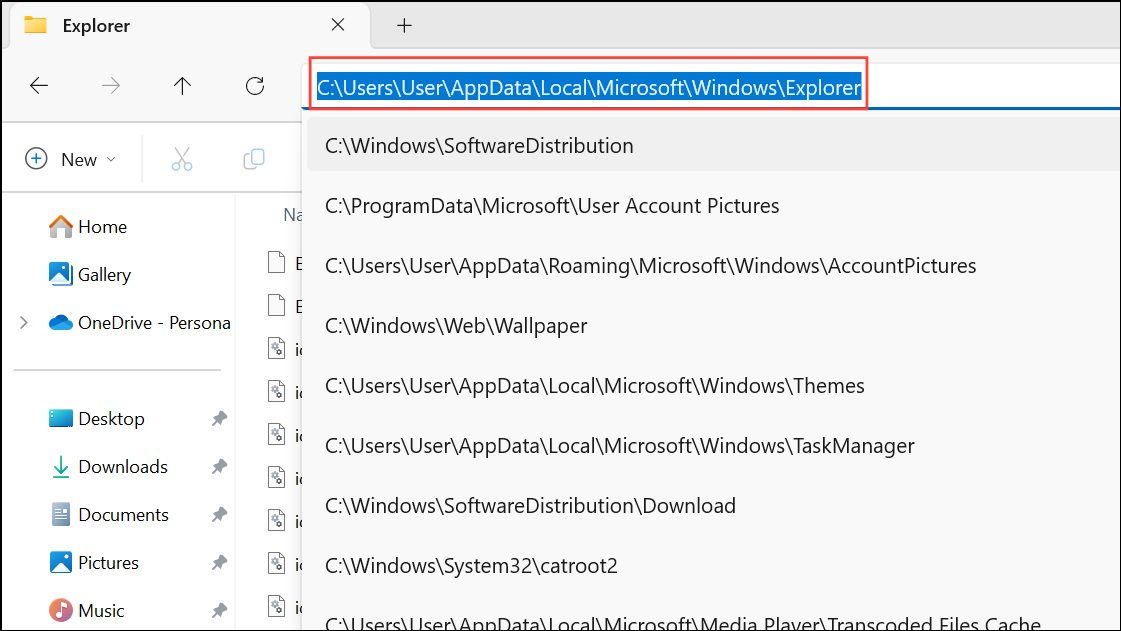
Task: Refresh the current folder view
Action: 254,85
